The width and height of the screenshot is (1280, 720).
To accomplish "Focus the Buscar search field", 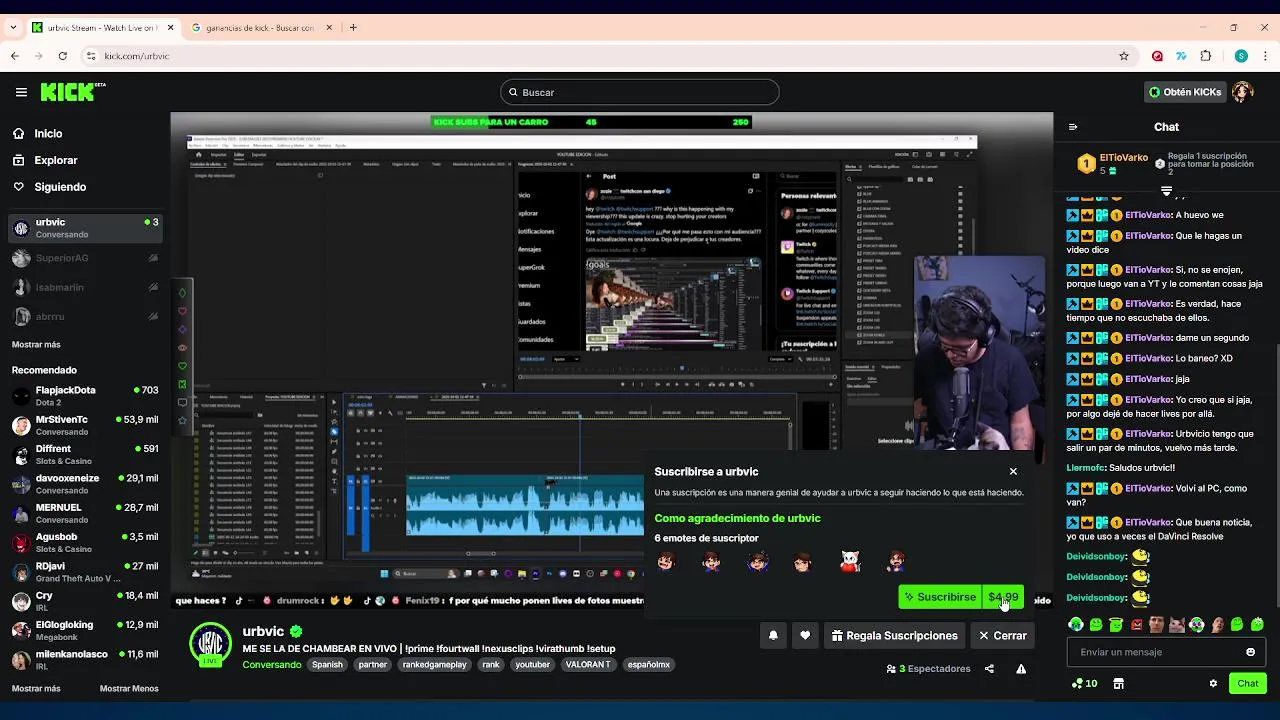I will (640, 92).
